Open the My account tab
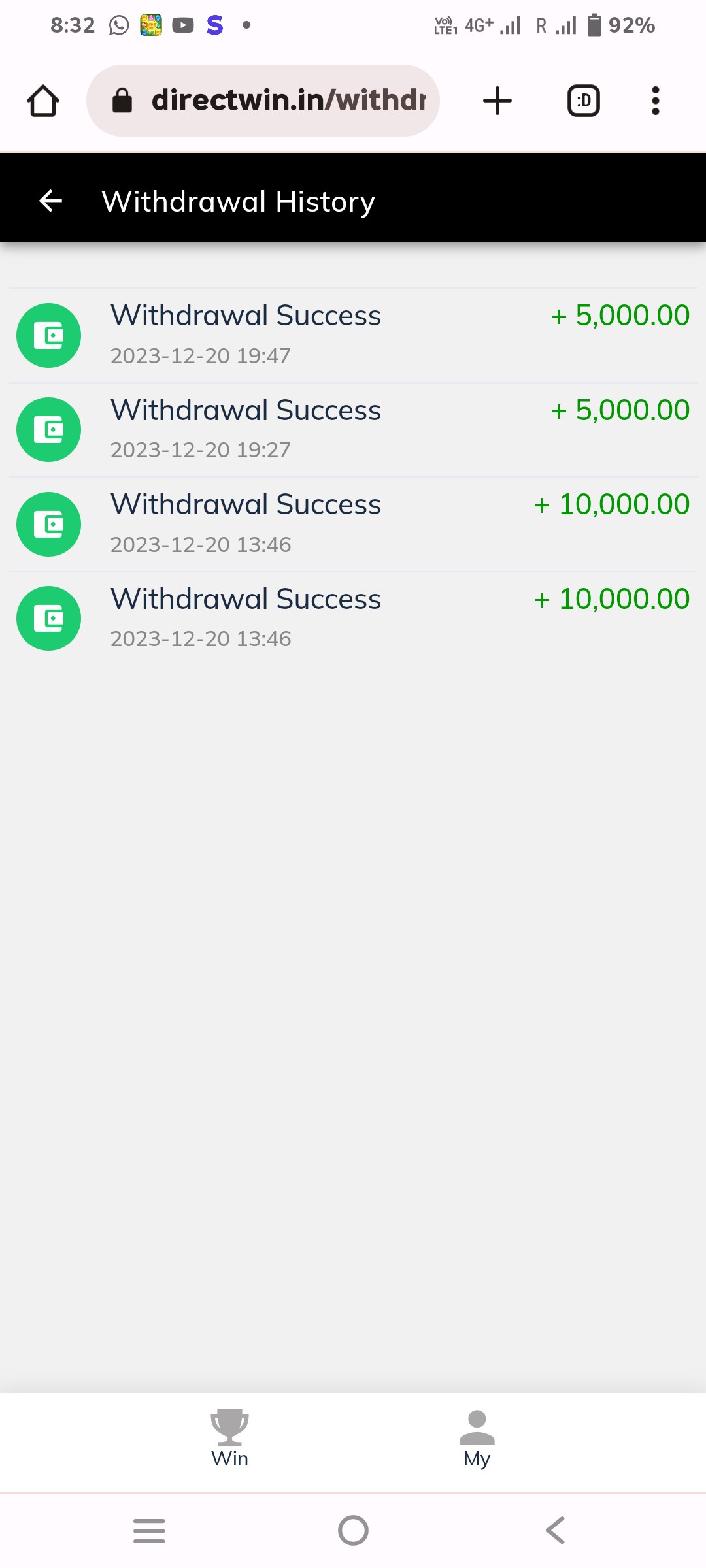706x1568 pixels. click(x=477, y=1439)
